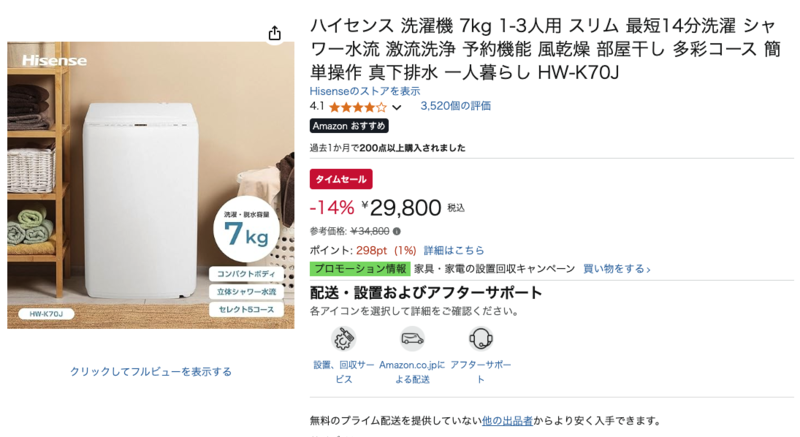Click the 設置、回収サービス text label
800x437 pixels.
point(343,372)
